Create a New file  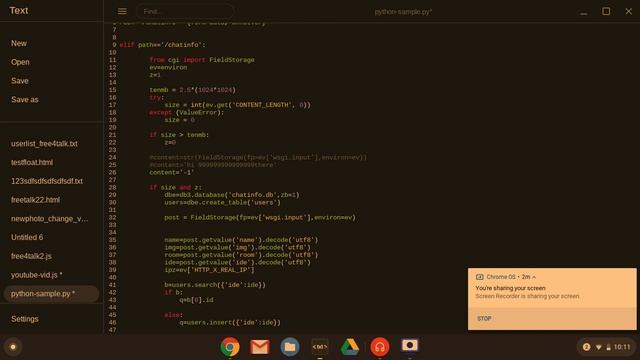(x=19, y=43)
